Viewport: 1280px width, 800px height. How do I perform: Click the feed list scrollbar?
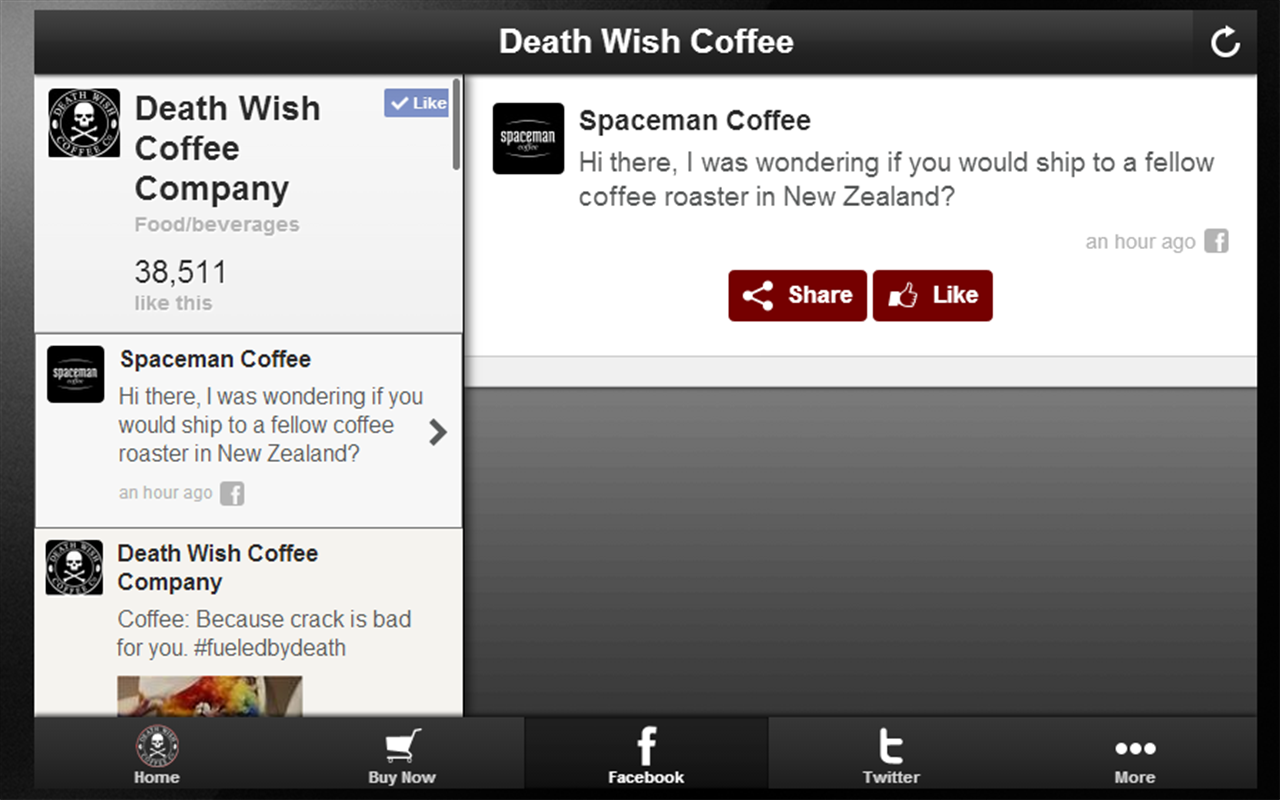coord(457,125)
